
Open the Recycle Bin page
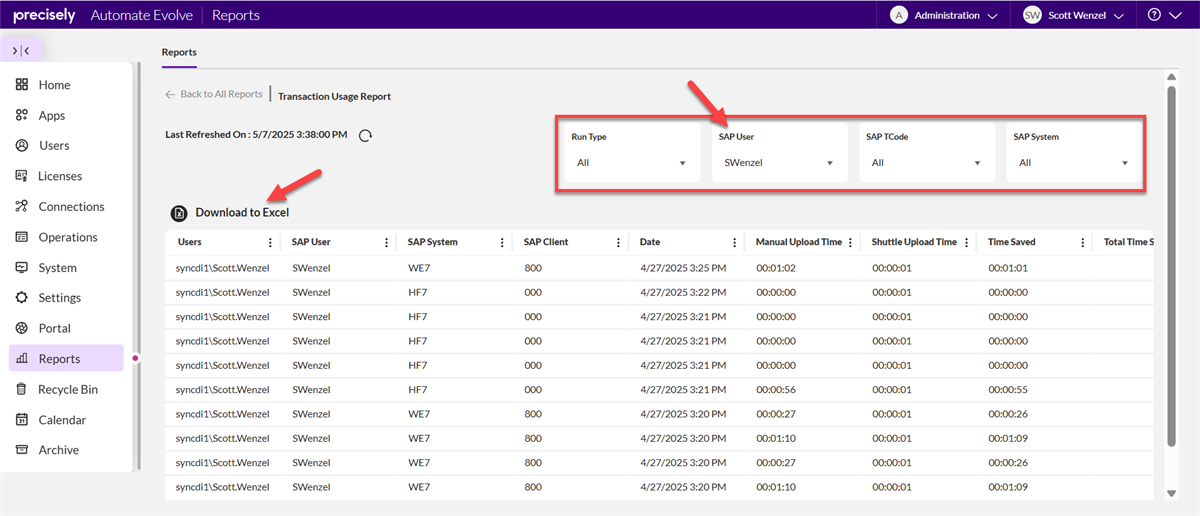tap(67, 389)
